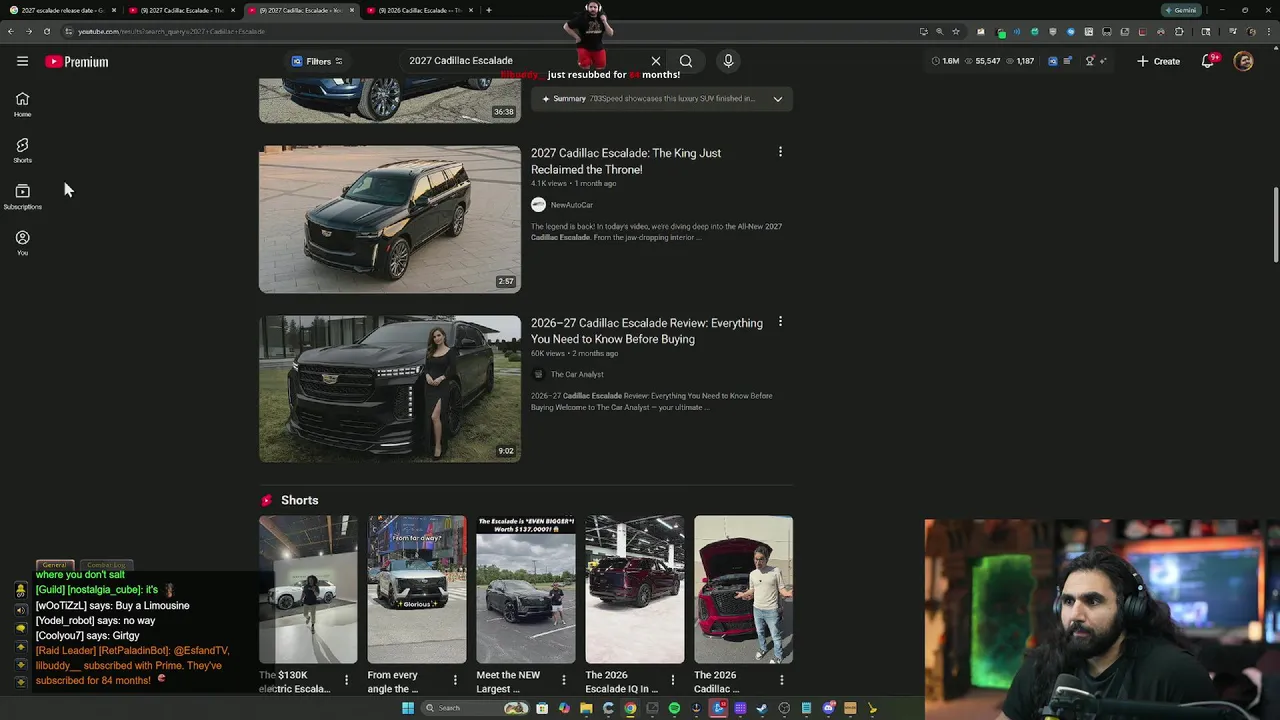Open Google Chrome taskbar icon
This screenshot has width=1280, height=720.
click(630, 708)
